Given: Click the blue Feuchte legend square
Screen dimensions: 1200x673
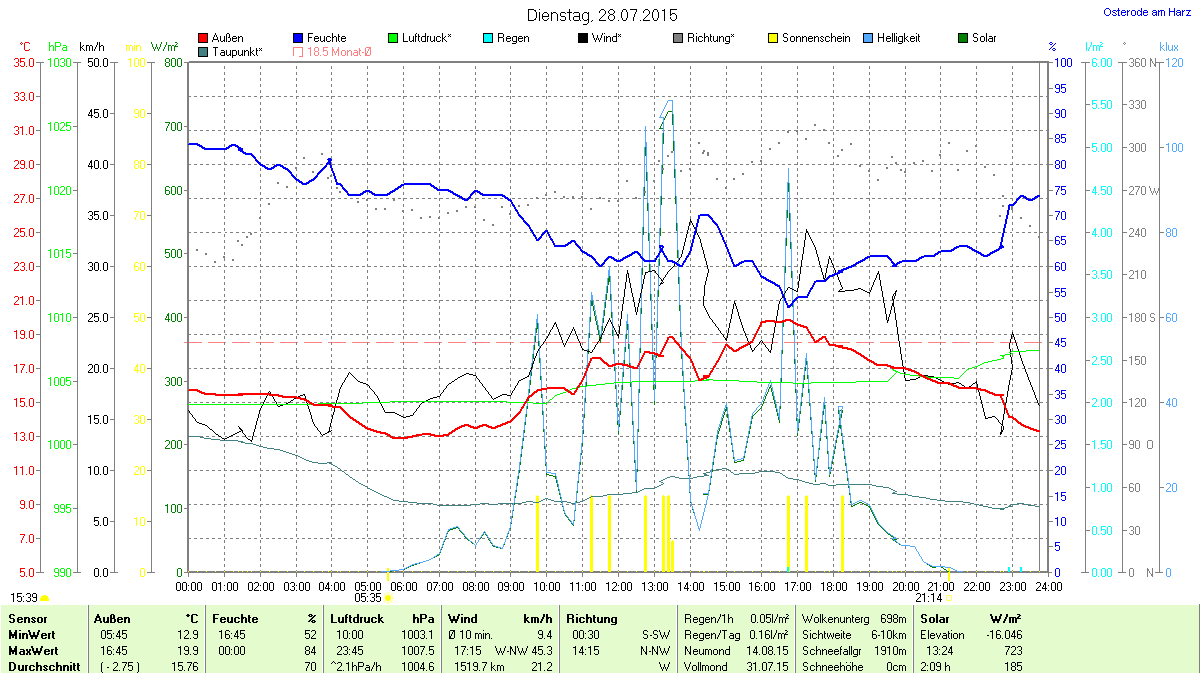Looking at the screenshot, I should click(298, 38).
